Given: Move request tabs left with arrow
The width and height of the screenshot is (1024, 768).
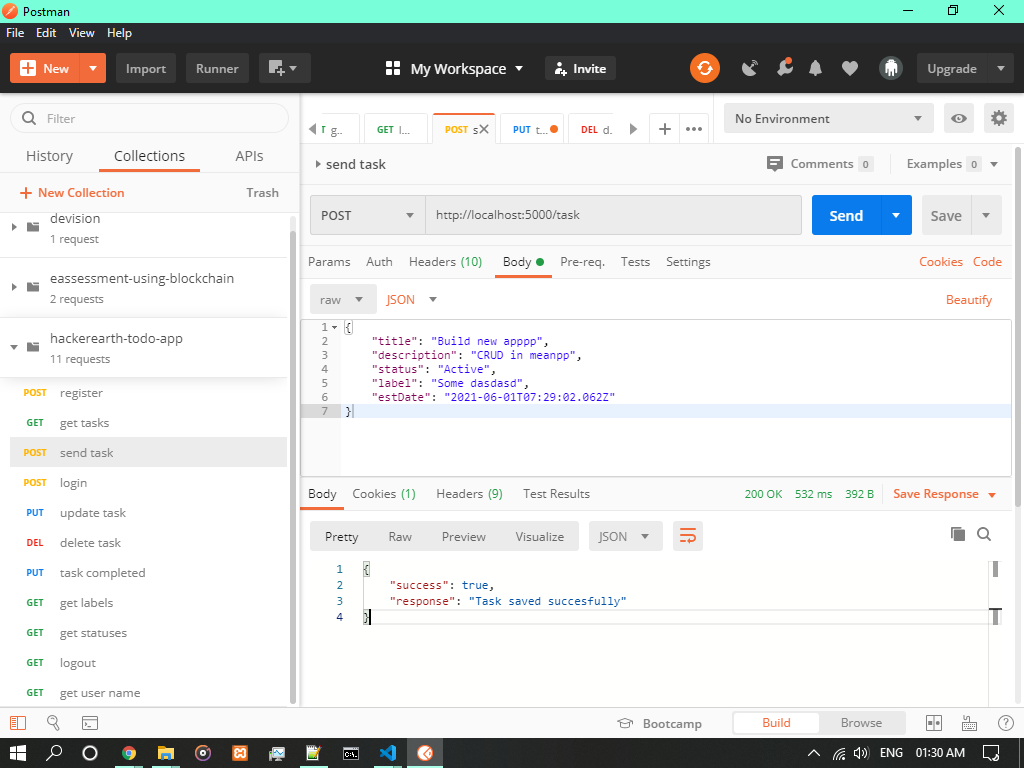Looking at the screenshot, I should pos(313,129).
